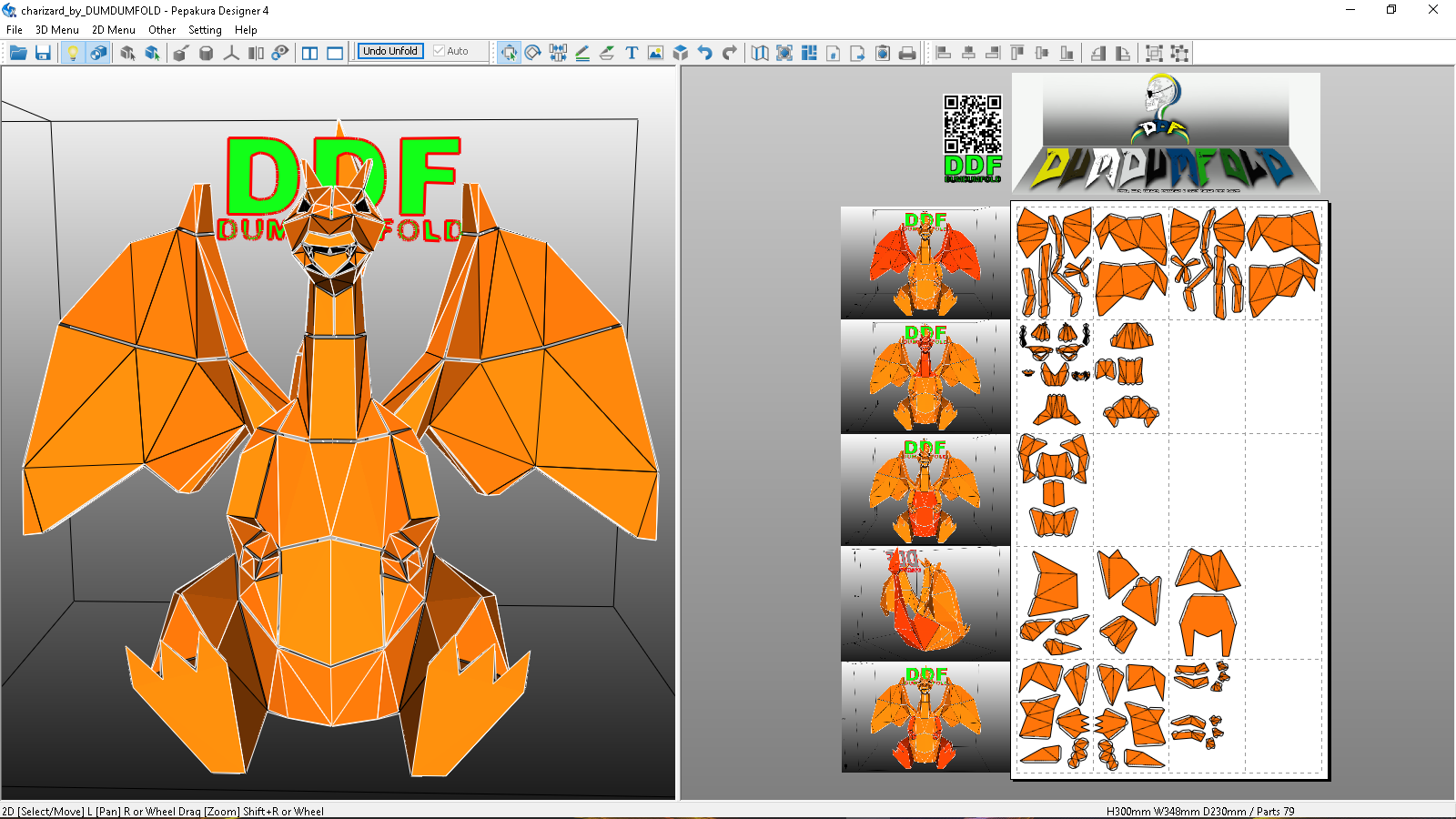Toggle the light bulb lighting icon

pyautogui.click(x=73, y=53)
